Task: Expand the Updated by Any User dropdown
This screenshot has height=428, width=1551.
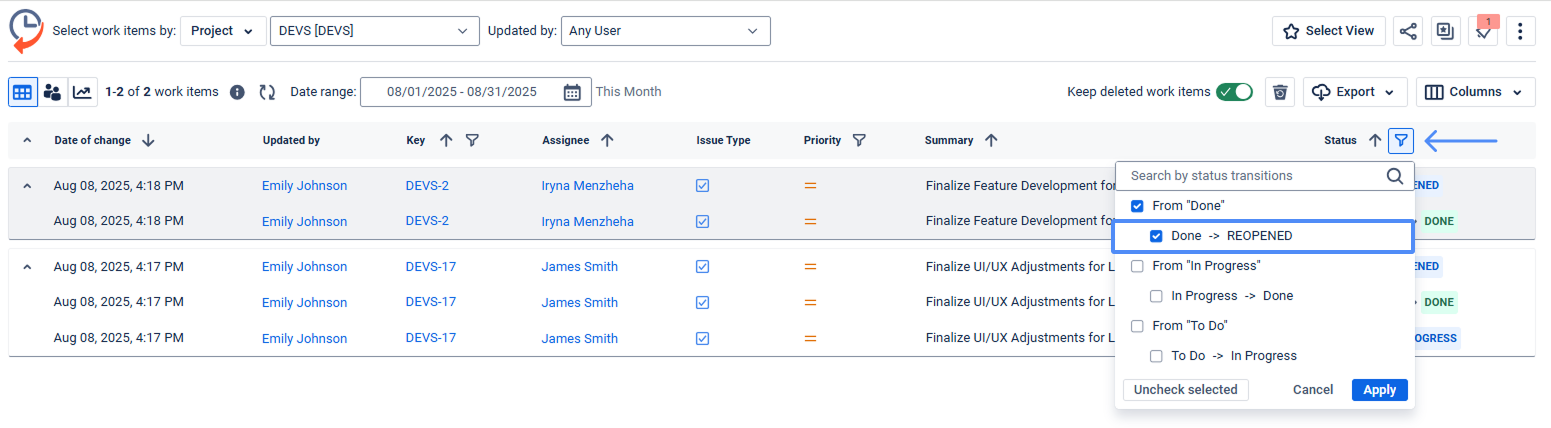Action: [x=665, y=31]
